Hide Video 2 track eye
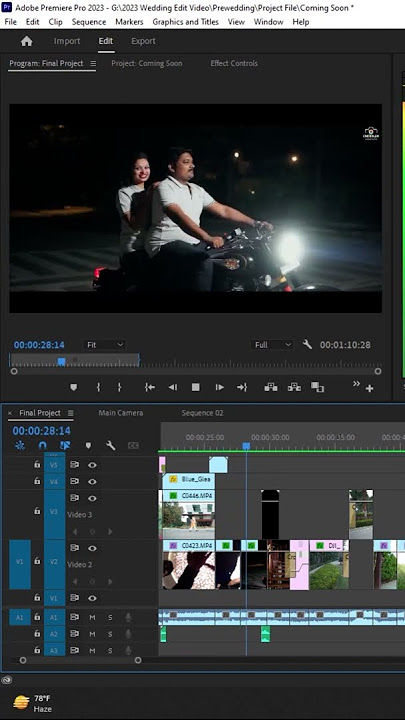Image resolution: width=405 pixels, height=720 pixels. coord(92,548)
